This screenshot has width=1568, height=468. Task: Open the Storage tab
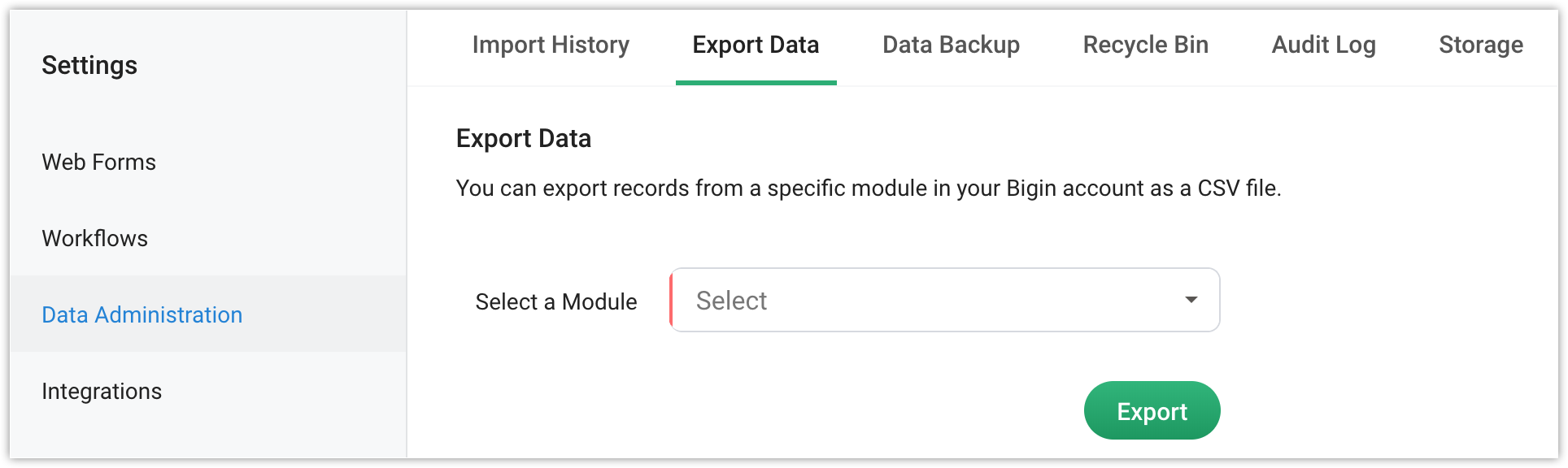point(1481,45)
